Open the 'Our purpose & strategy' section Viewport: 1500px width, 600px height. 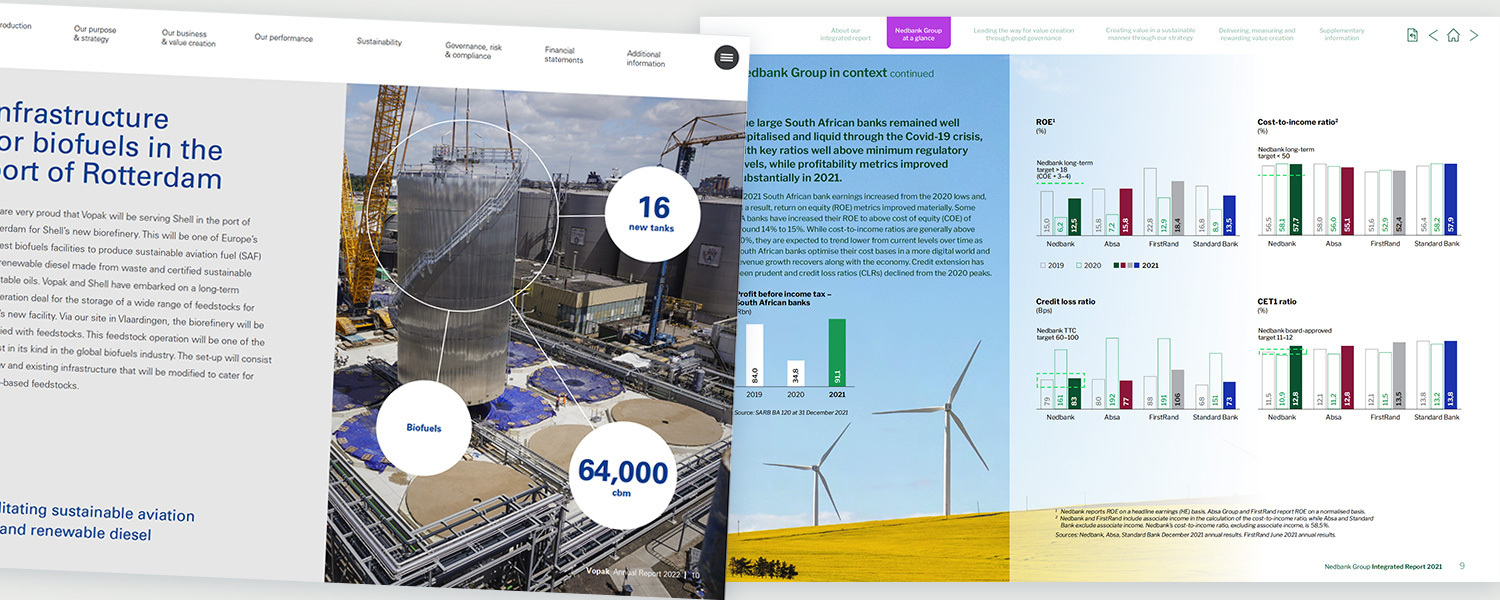tap(94, 33)
